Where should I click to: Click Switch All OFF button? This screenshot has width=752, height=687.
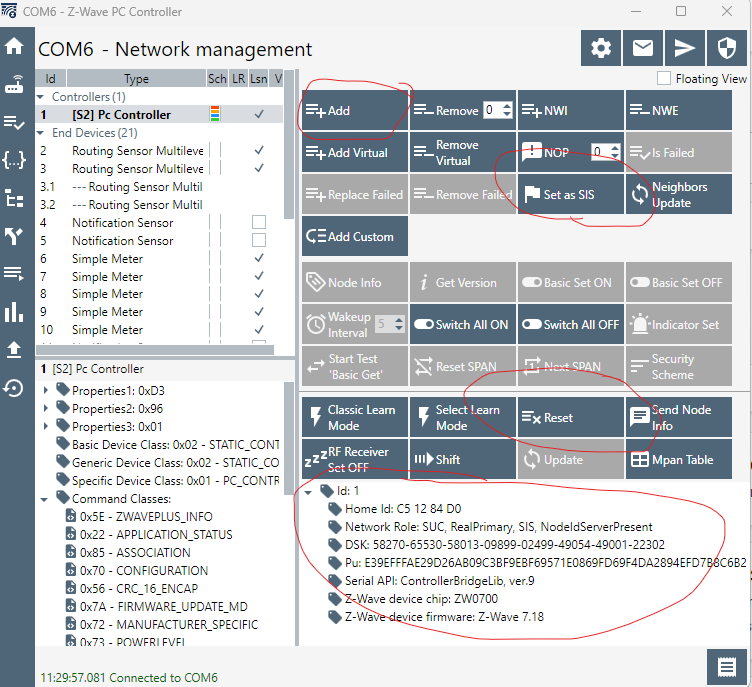571,324
